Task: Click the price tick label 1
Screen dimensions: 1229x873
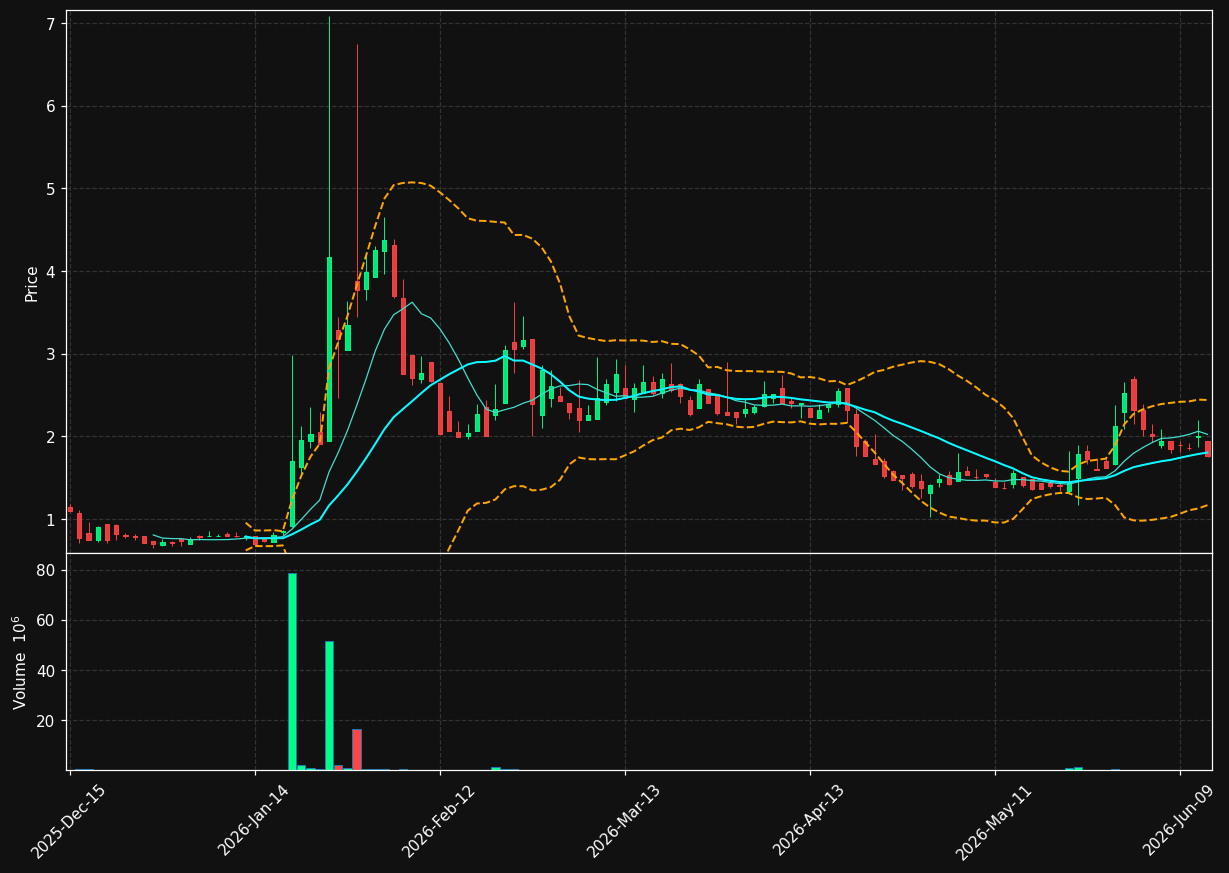Action: [52, 520]
